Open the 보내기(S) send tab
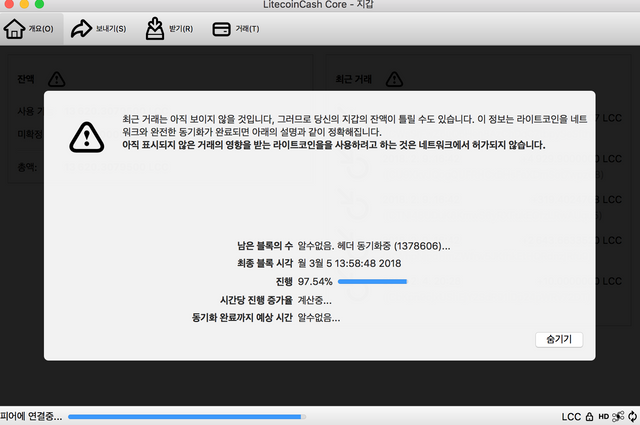This screenshot has width=640, height=425. [x=98, y=29]
